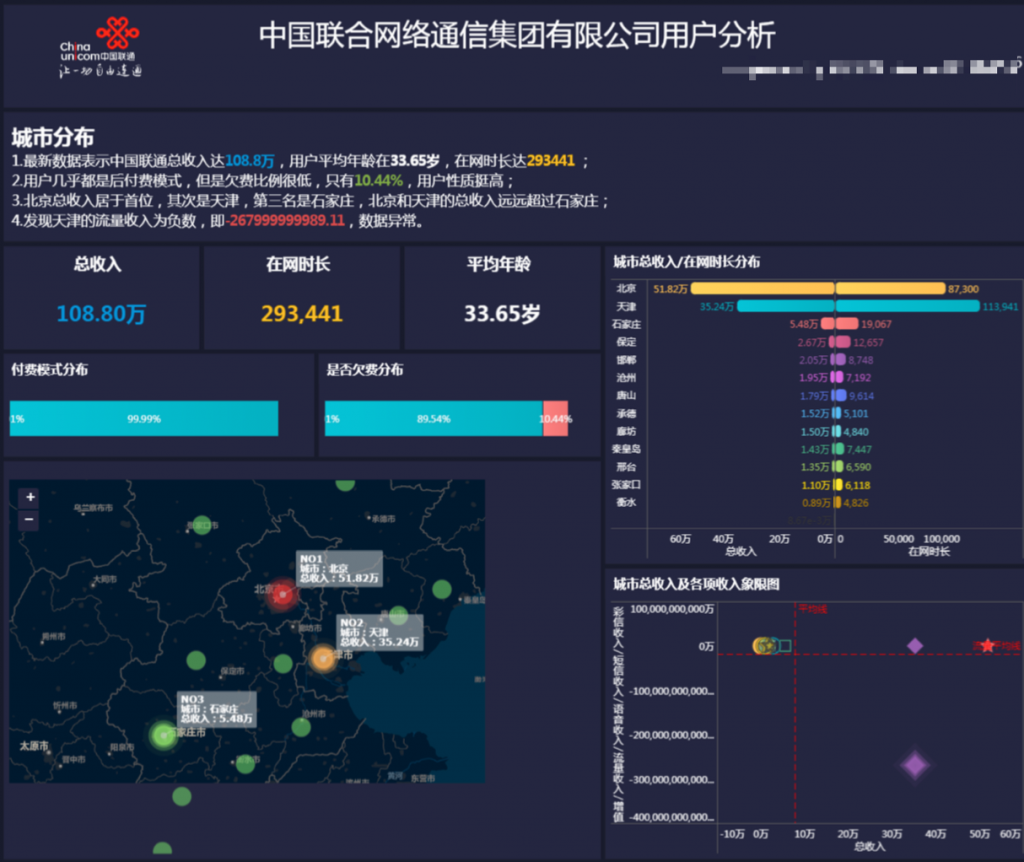Viewport: 1024px width, 862px height.
Task: Select the green Shijiazhuang marker on map
Action: (x=163, y=735)
